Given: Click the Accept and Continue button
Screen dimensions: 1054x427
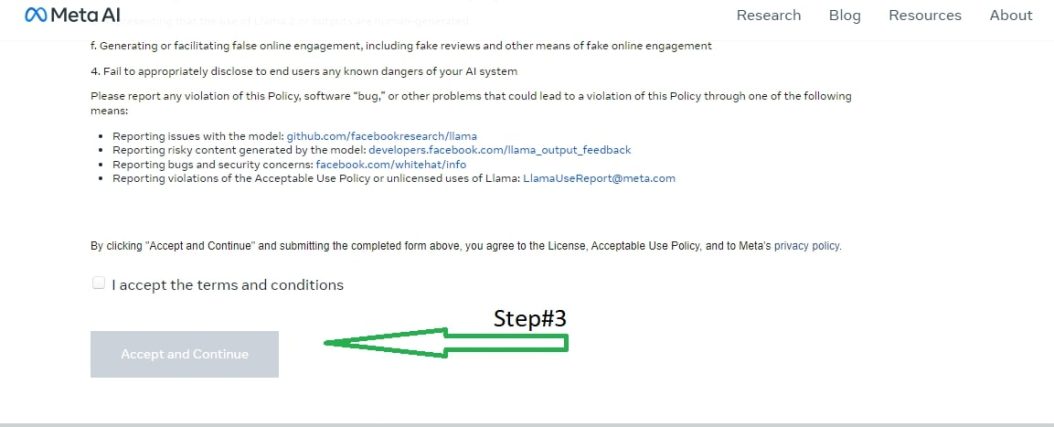Looking at the screenshot, I should pos(184,354).
